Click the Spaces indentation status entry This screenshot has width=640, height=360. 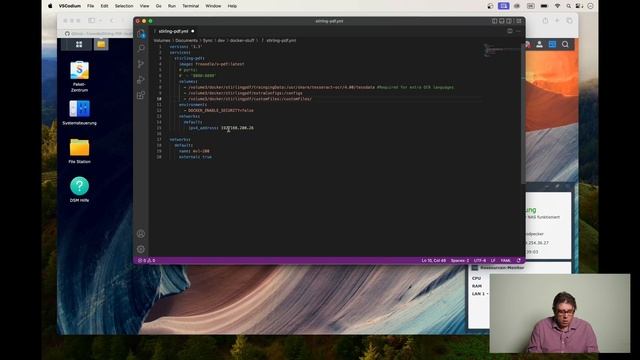(460, 260)
